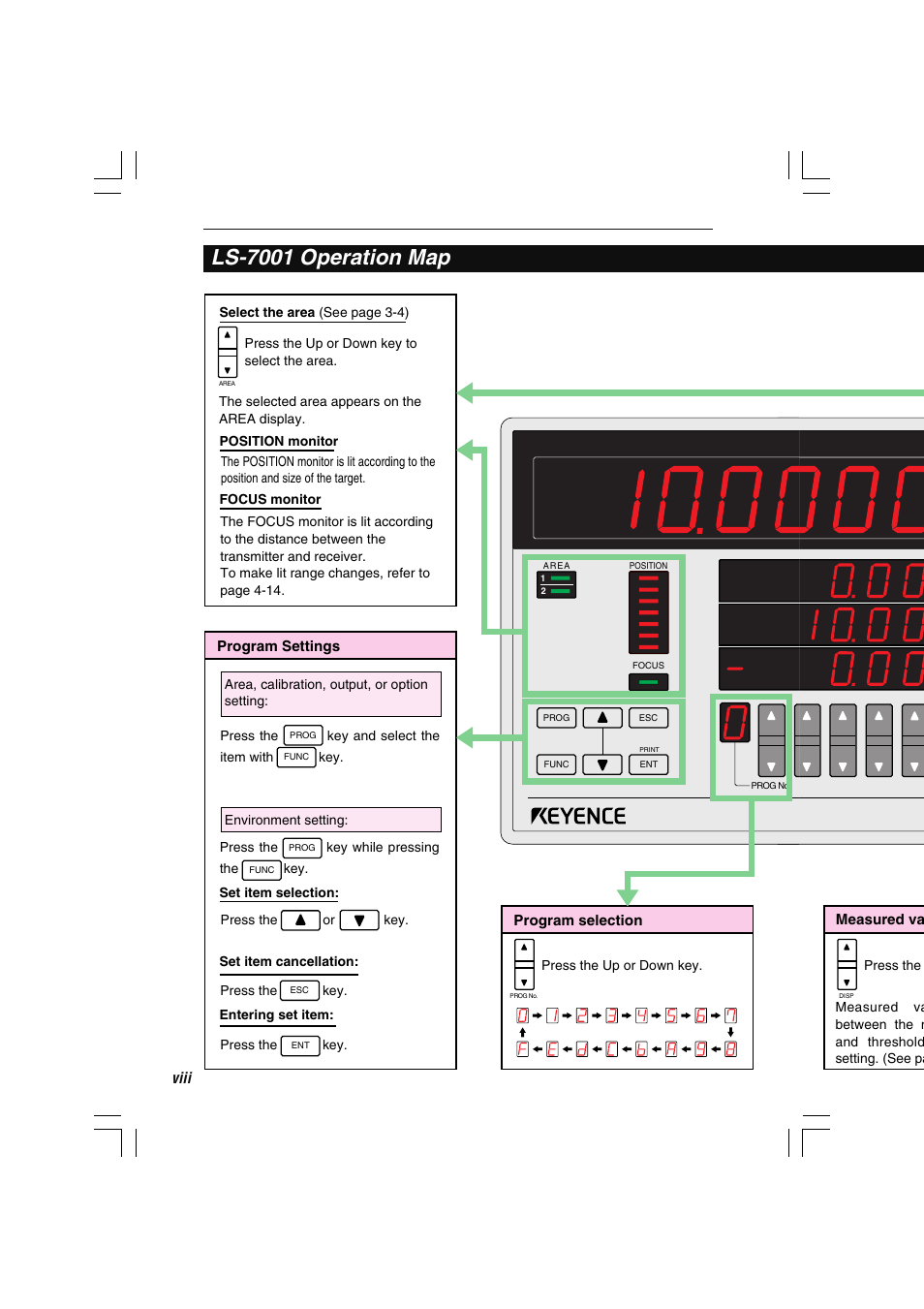Click the AREA key up arrow in Select the area box
This screenshot has width=924, height=1309.
[228, 335]
